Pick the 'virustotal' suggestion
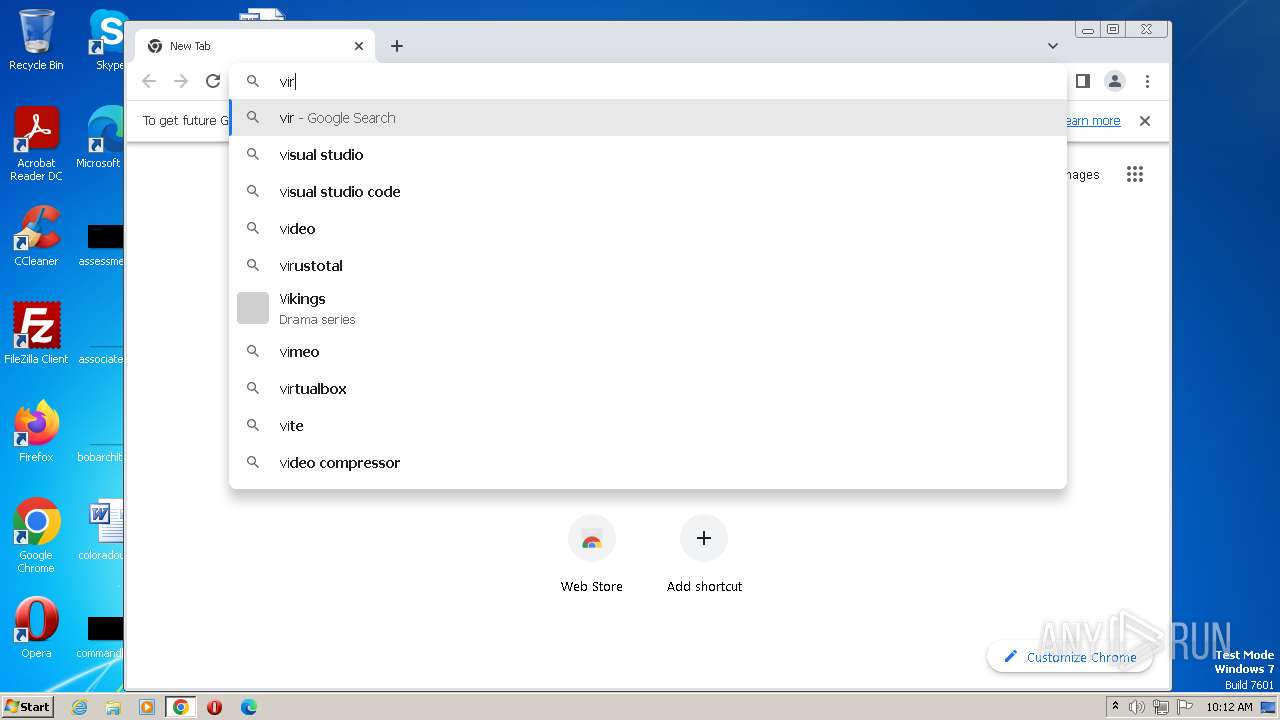 [648, 266]
